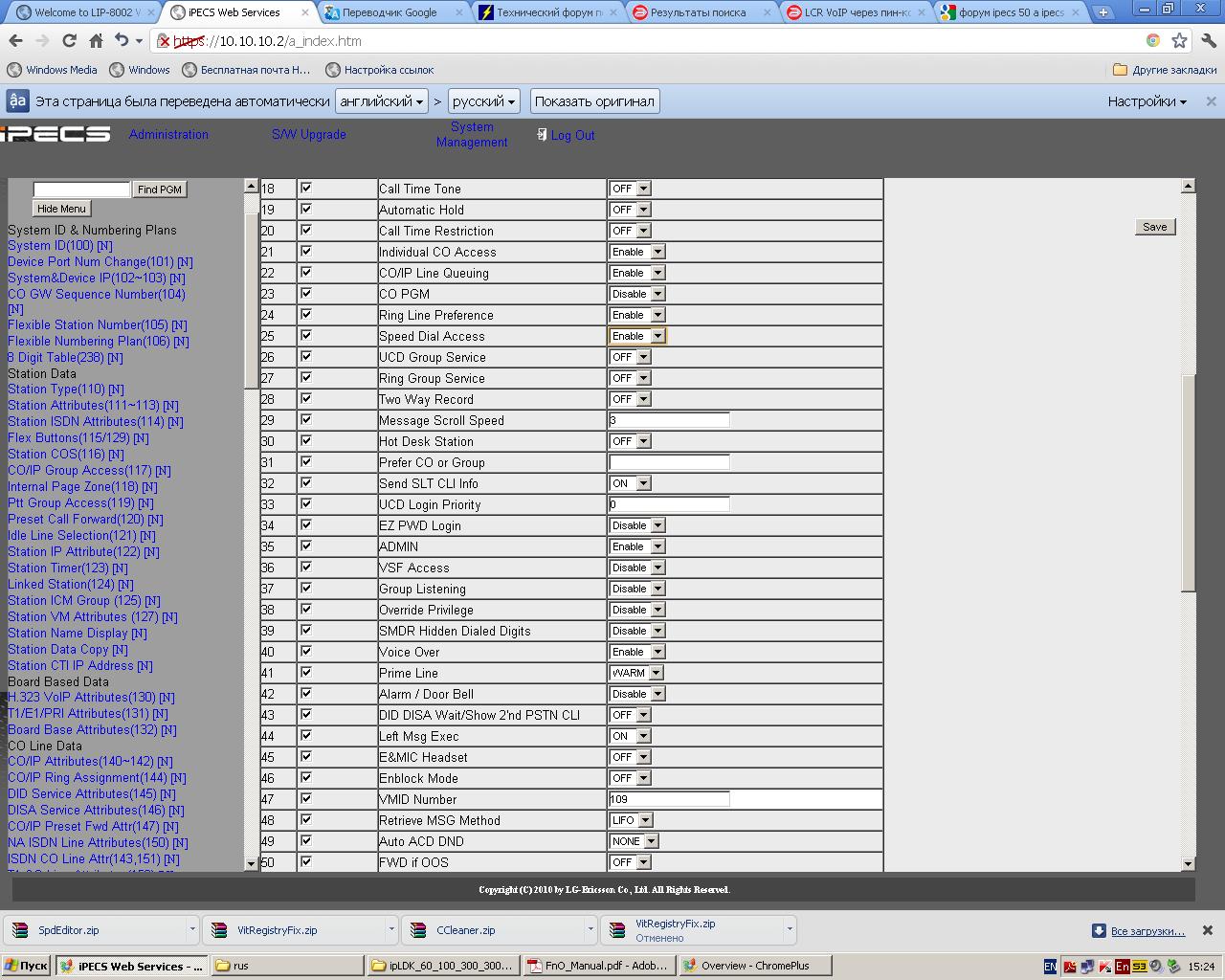The image size is (1225, 980).
Task: Go to the browser home page
Action: [x=96, y=41]
